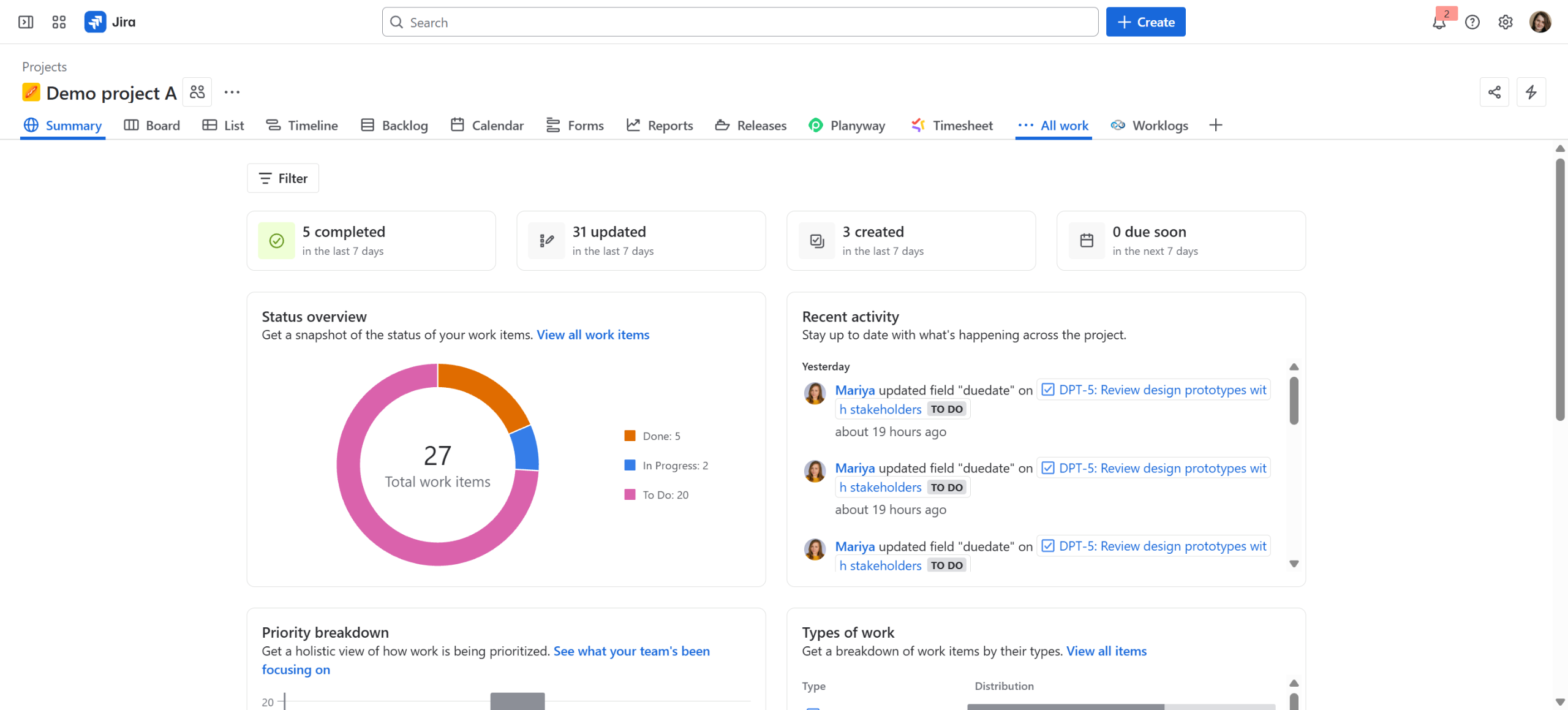
Task: Toggle the In Progress legend item
Action: pos(666,465)
